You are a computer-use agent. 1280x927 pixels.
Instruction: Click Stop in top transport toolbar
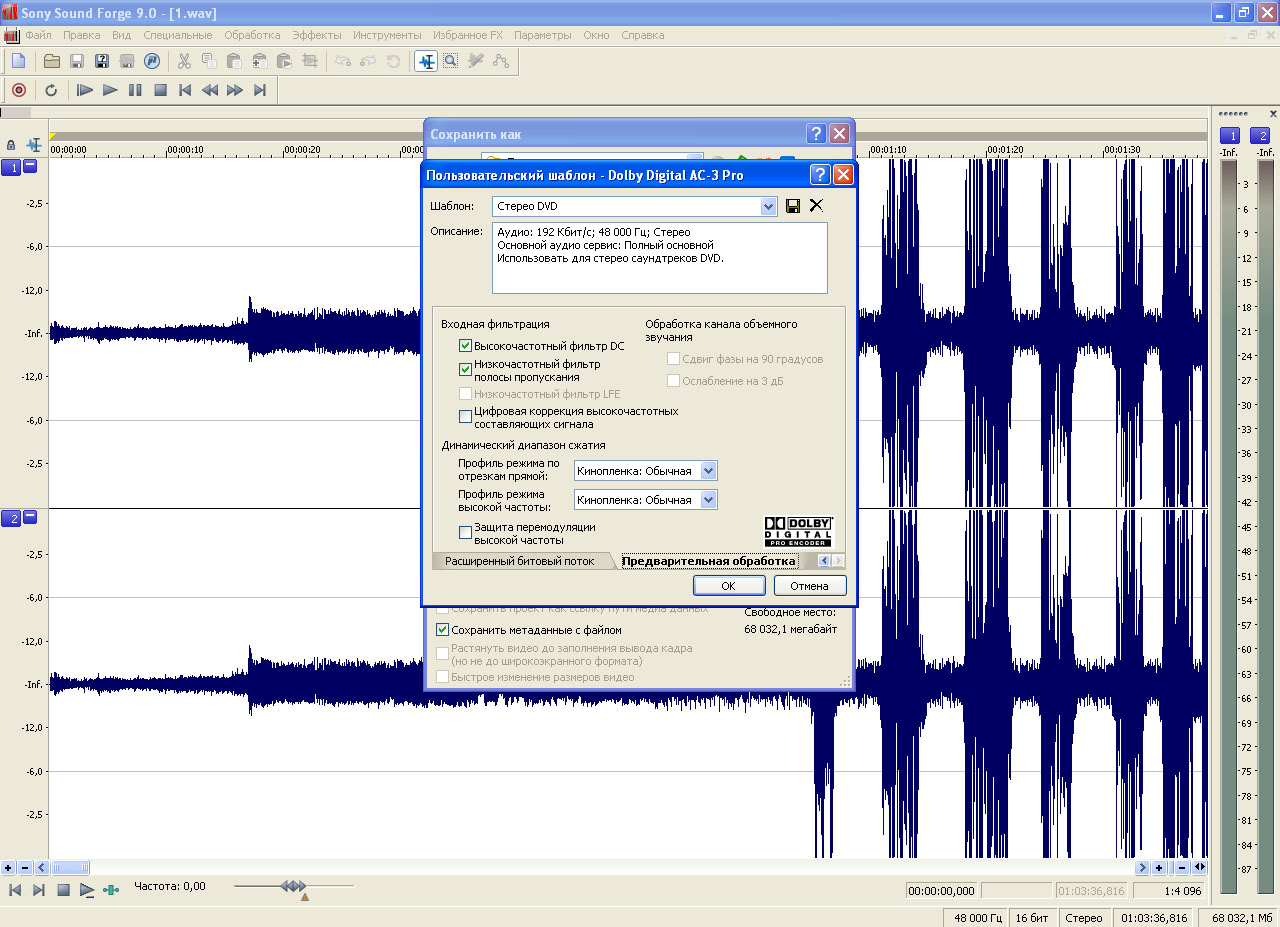(x=160, y=90)
